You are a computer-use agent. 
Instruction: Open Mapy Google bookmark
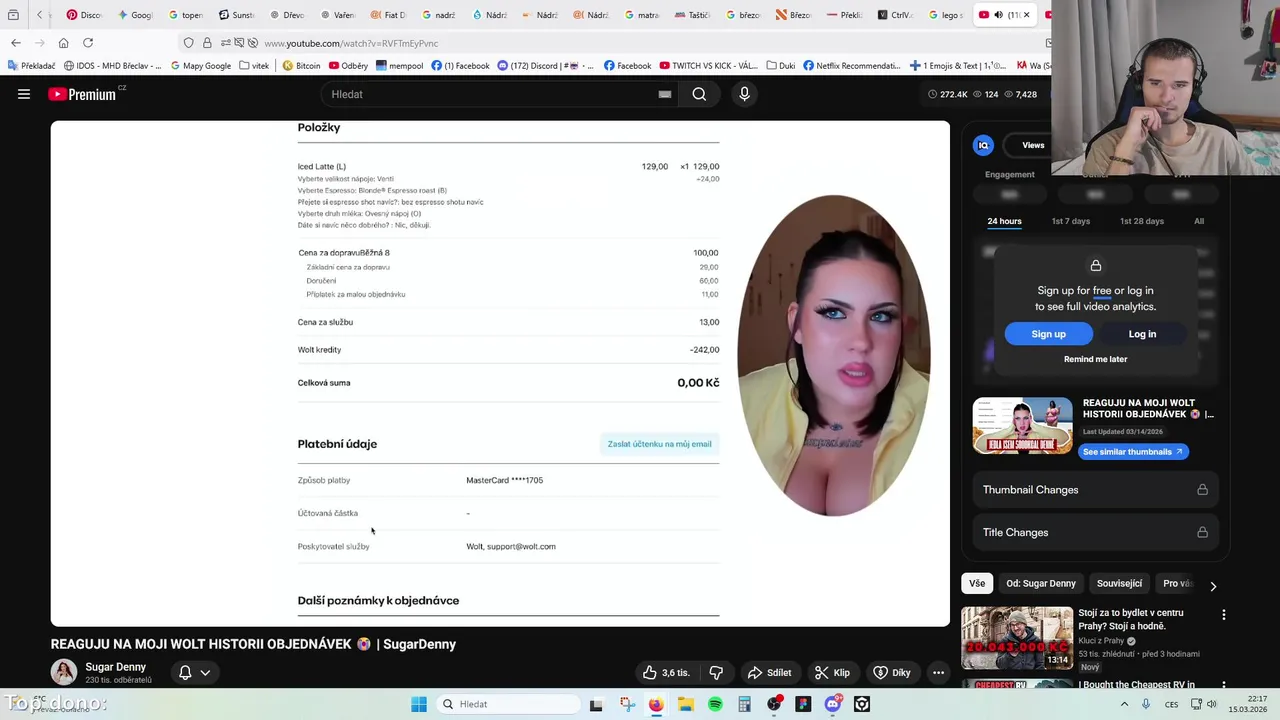pos(201,66)
